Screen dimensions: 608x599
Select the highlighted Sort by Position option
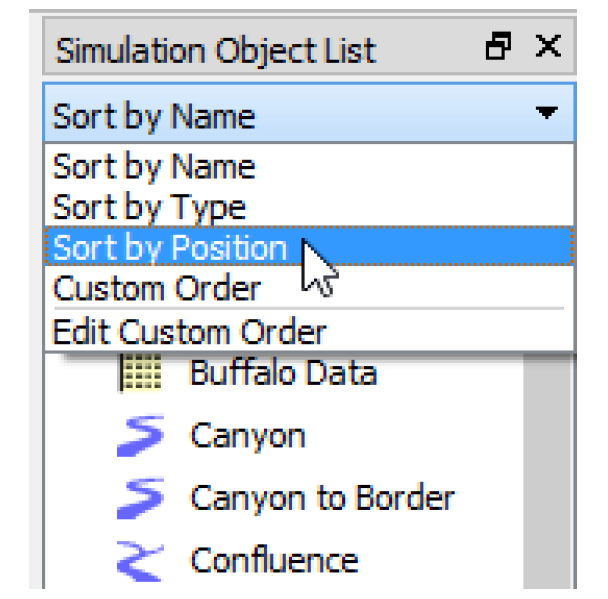(309, 246)
